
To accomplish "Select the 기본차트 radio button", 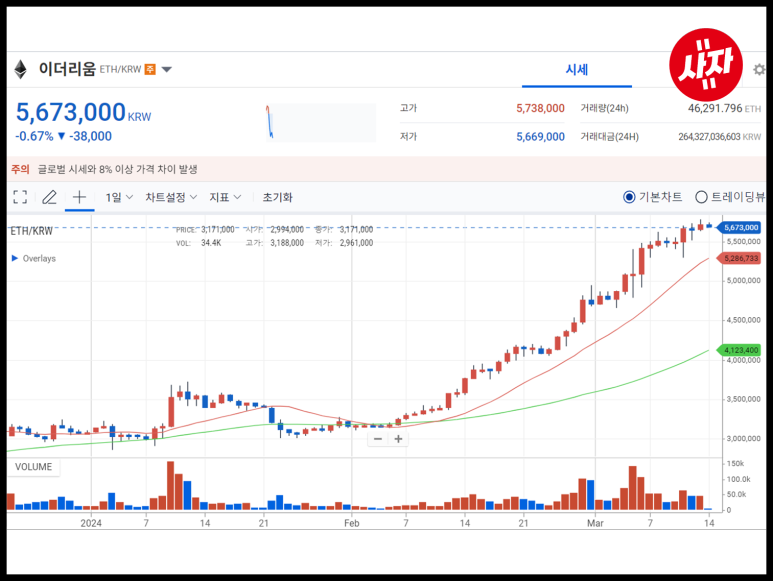I will pyautogui.click(x=629, y=197).
